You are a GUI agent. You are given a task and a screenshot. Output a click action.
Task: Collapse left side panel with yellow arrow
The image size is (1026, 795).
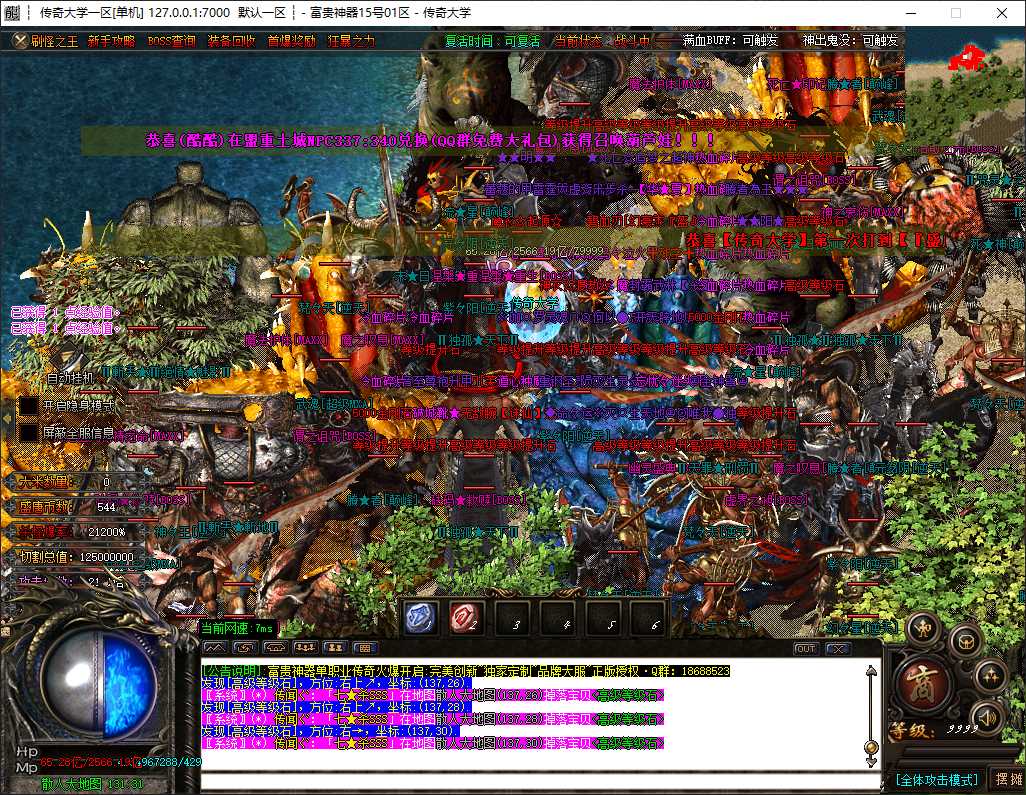(x=7, y=417)
